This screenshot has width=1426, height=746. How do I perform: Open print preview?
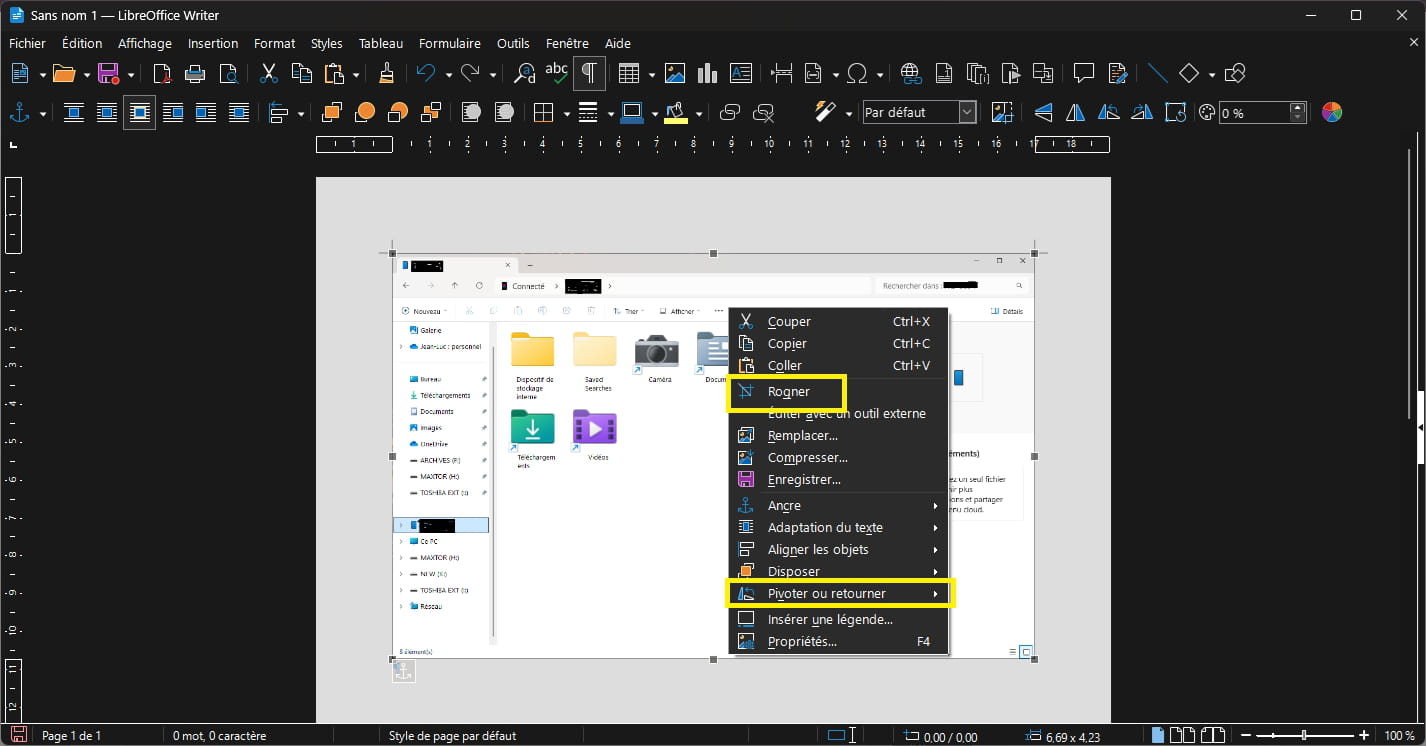tap(229, 73)
